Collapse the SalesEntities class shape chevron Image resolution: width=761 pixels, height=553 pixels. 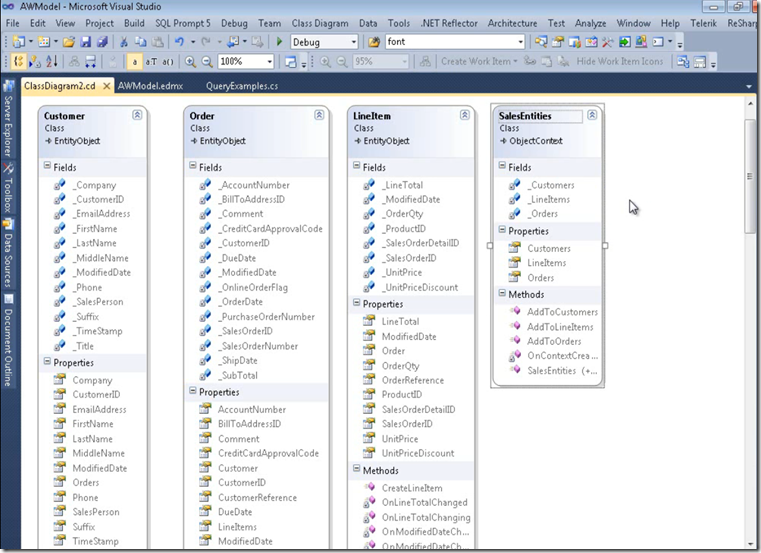pos(592,115)
